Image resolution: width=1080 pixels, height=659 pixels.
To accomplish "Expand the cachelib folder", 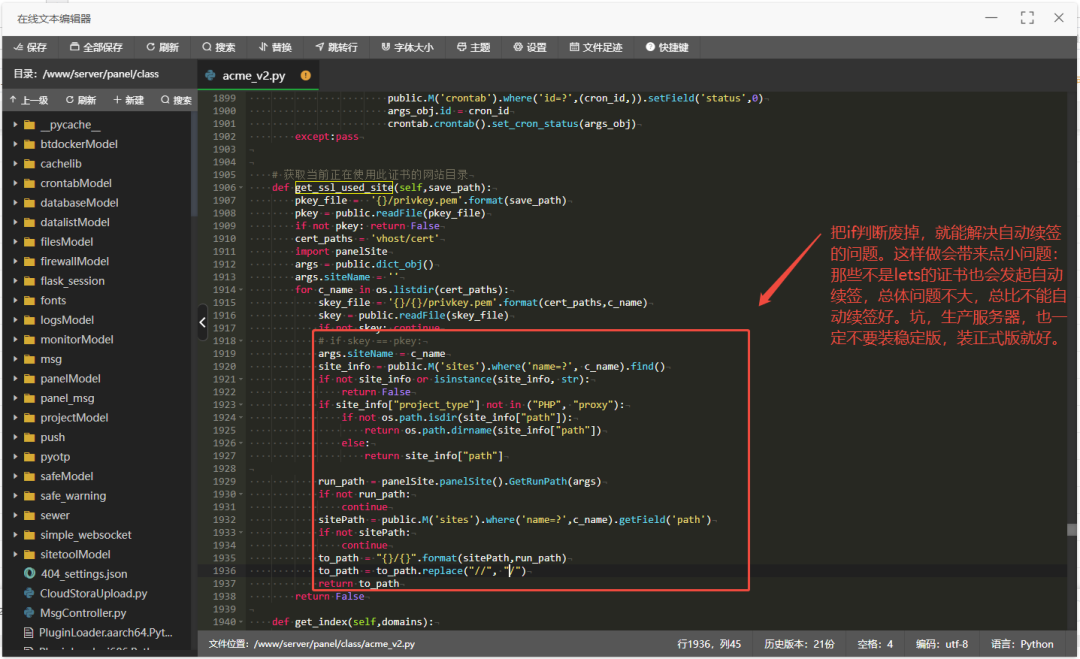I will pyautogui.click(x=15, y=164).
